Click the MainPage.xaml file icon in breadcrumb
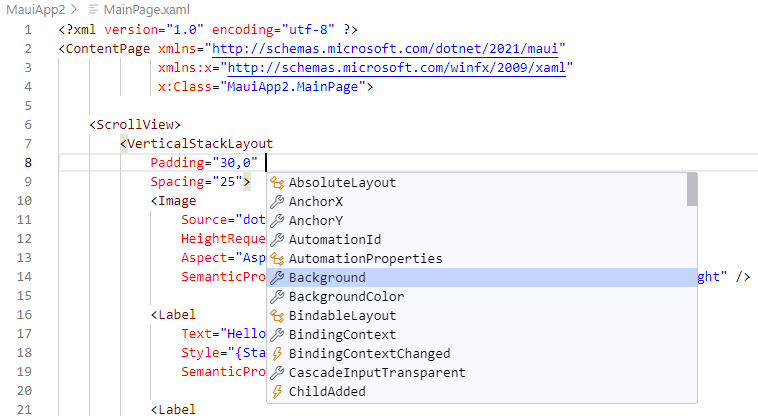Image resolution: width=758 pixels, height=416 pixels. pos(94,9)
